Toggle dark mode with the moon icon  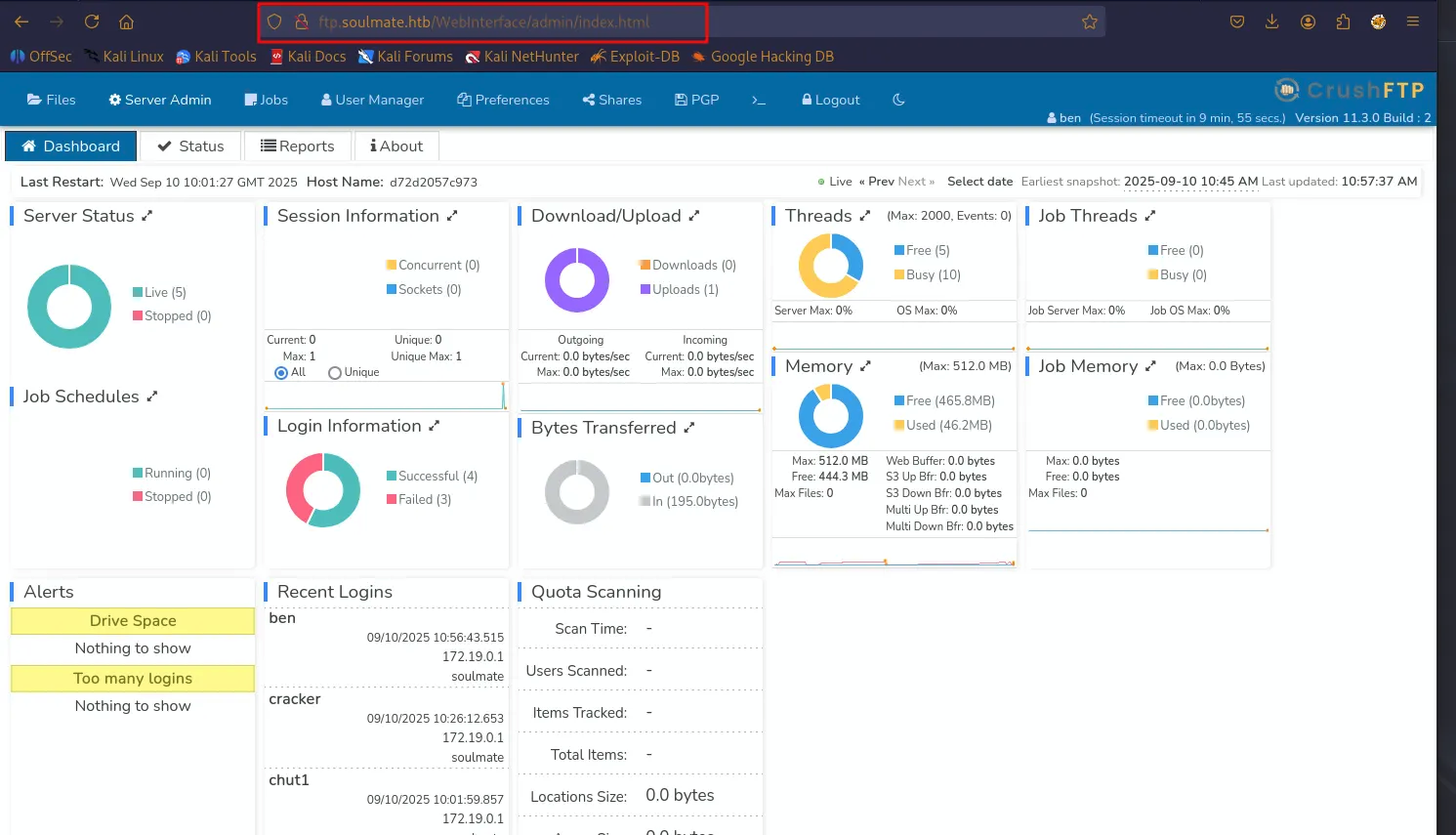pyautogui.click(x=898, y=100)
